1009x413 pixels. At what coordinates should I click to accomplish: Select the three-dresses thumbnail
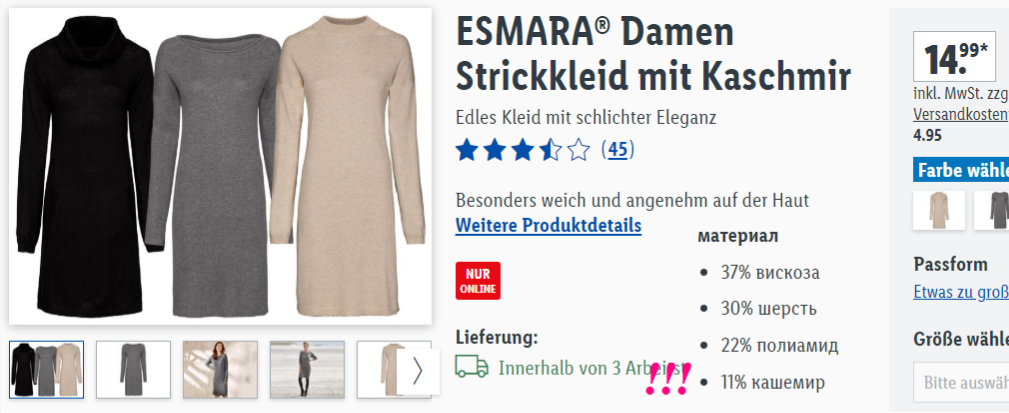tap(47, 370)
